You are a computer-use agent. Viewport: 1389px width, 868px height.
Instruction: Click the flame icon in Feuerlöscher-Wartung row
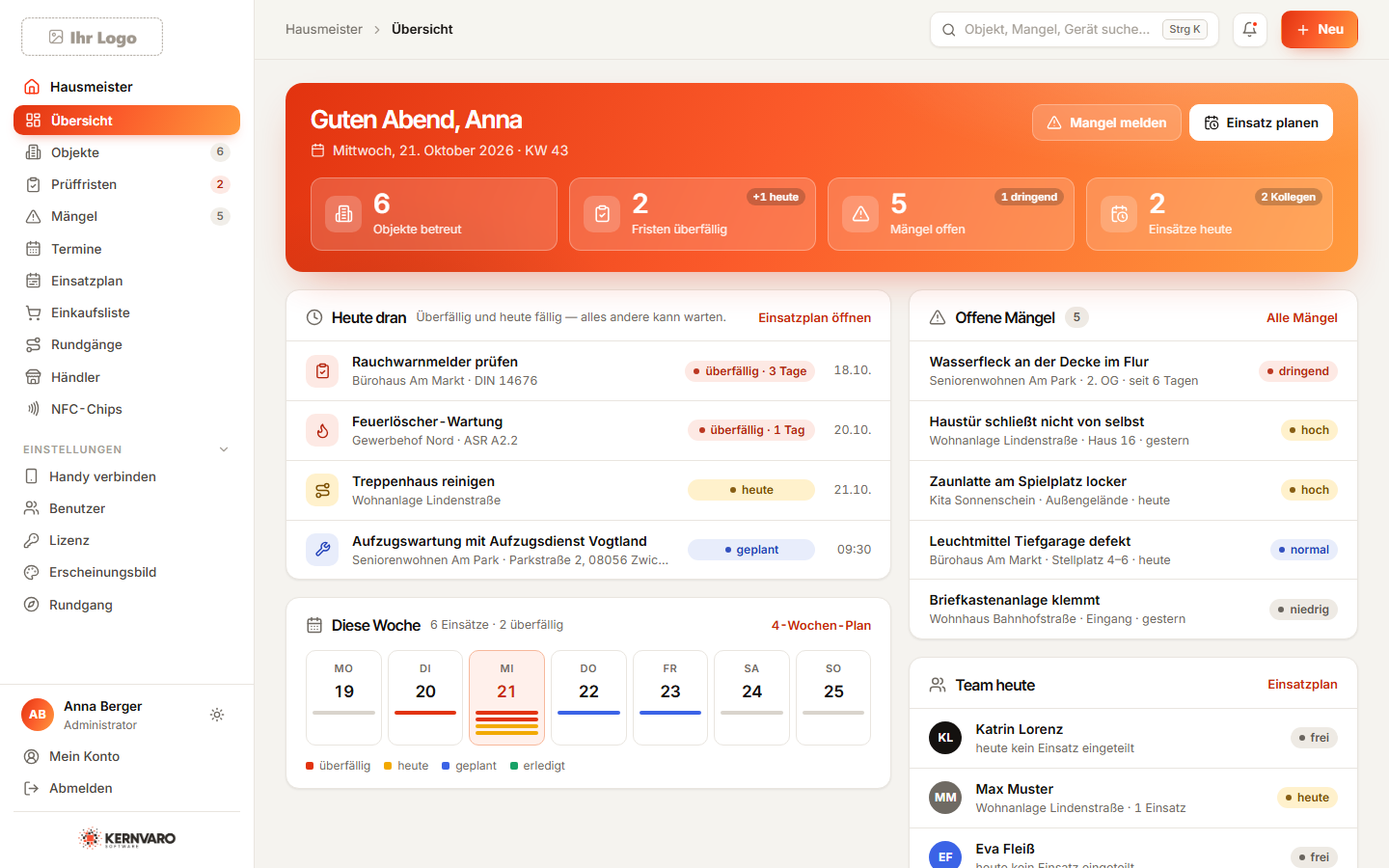pyautogui.click(x=322, y=430)
